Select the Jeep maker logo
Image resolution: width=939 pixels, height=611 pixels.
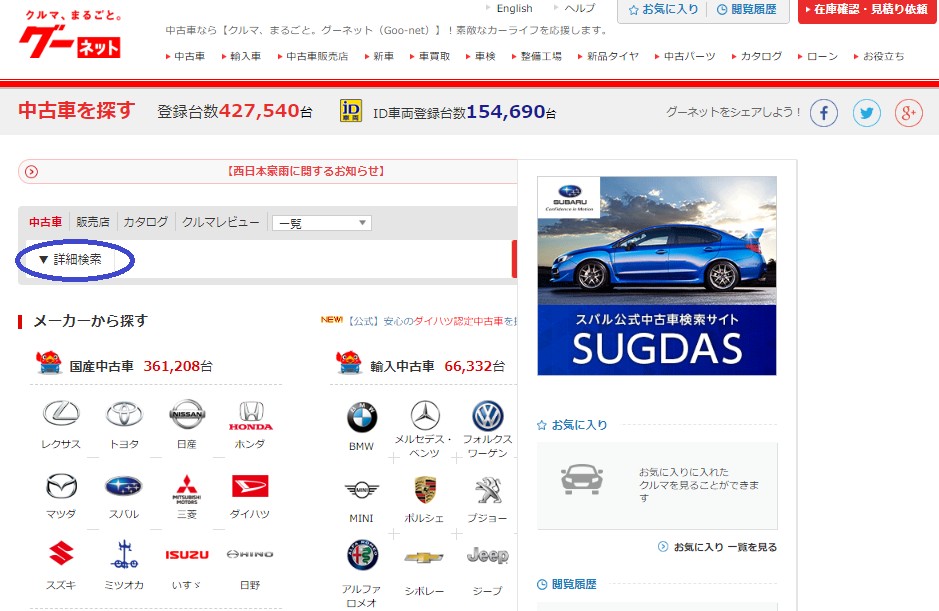point(487,556)
